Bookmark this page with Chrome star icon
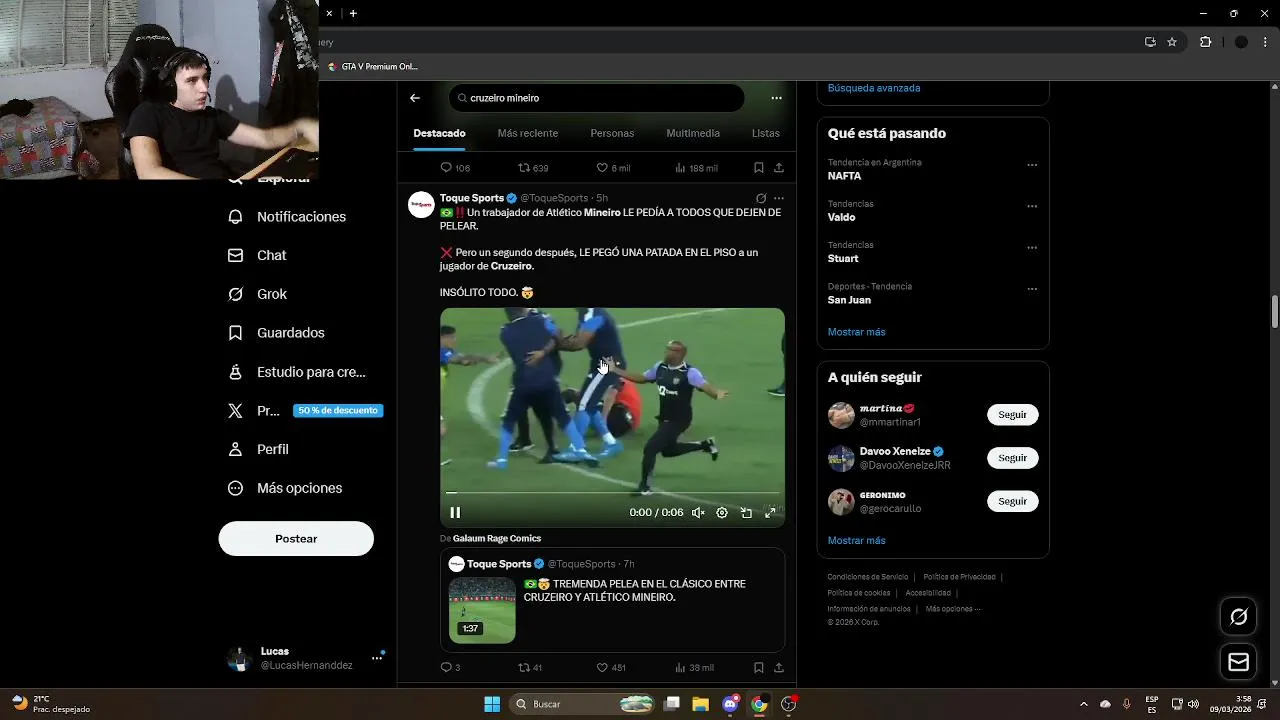The image size is (1280, 720). click(x=1172, y=42)
